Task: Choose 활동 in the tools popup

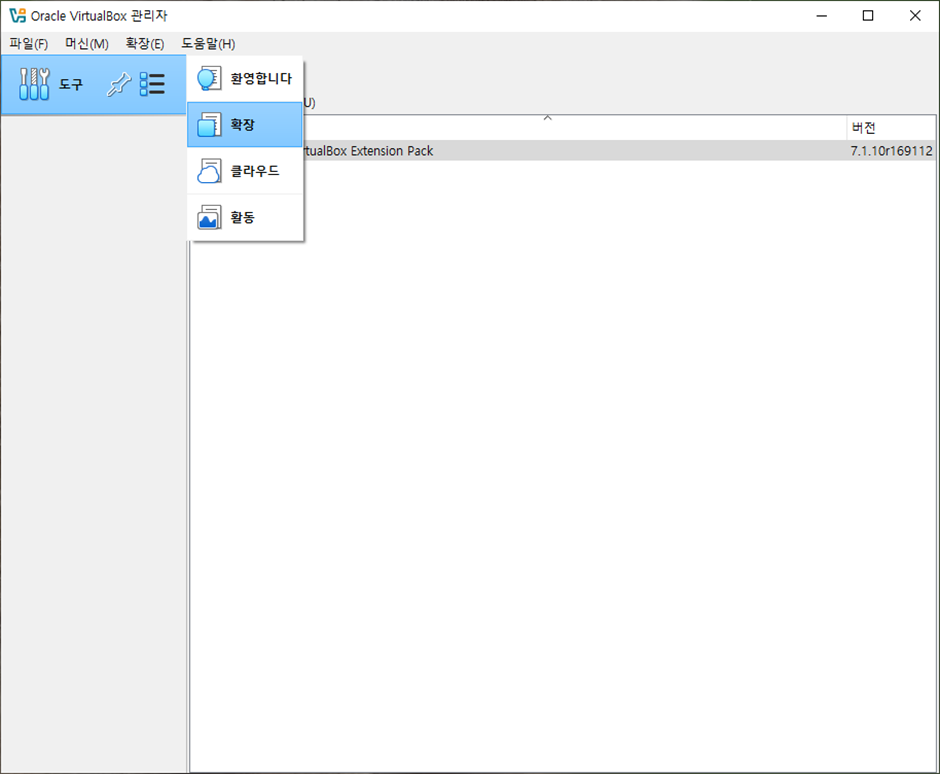Action: pos(245,217)
